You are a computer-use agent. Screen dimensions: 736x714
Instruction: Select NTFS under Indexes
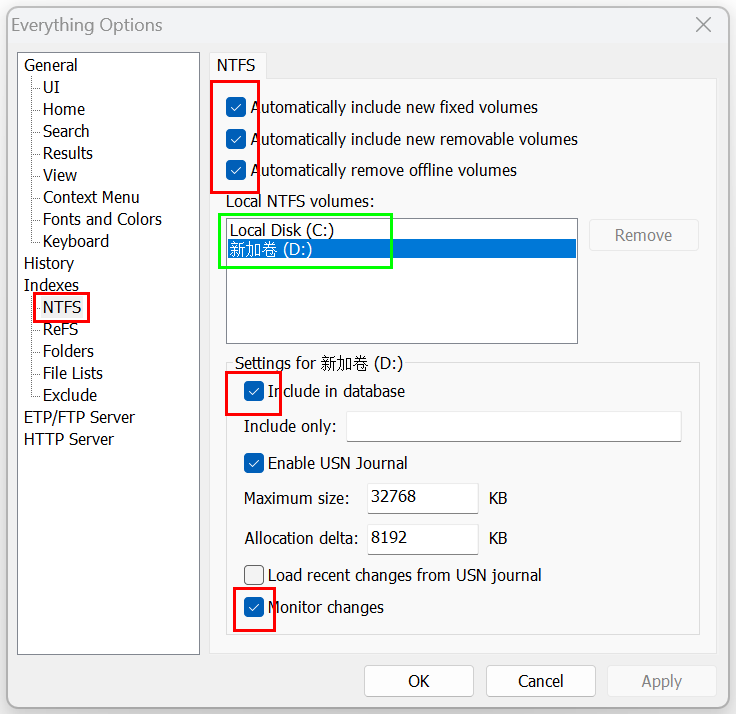[x=62, y=307]
